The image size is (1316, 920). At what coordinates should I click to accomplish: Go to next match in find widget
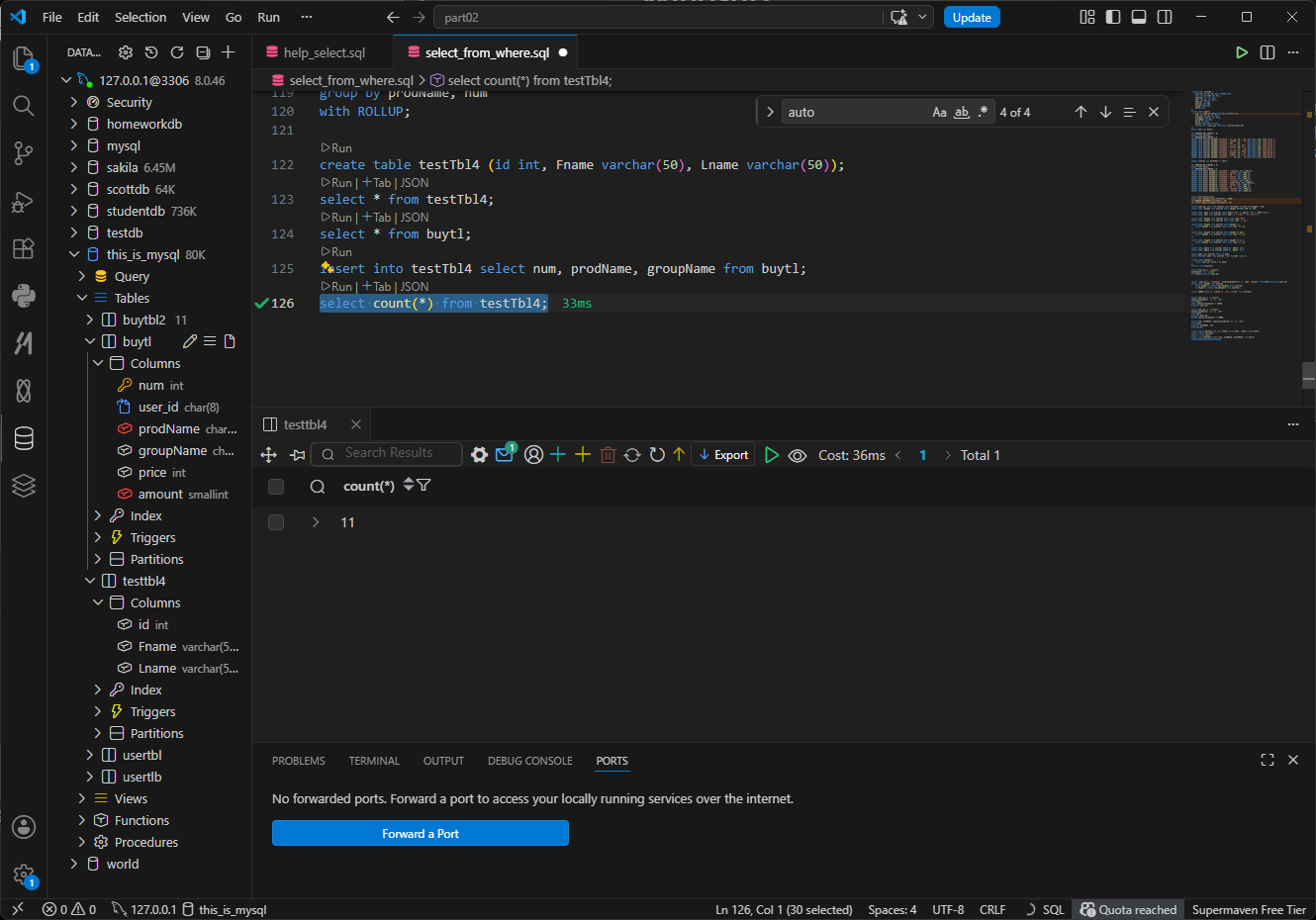point(1105,112)
